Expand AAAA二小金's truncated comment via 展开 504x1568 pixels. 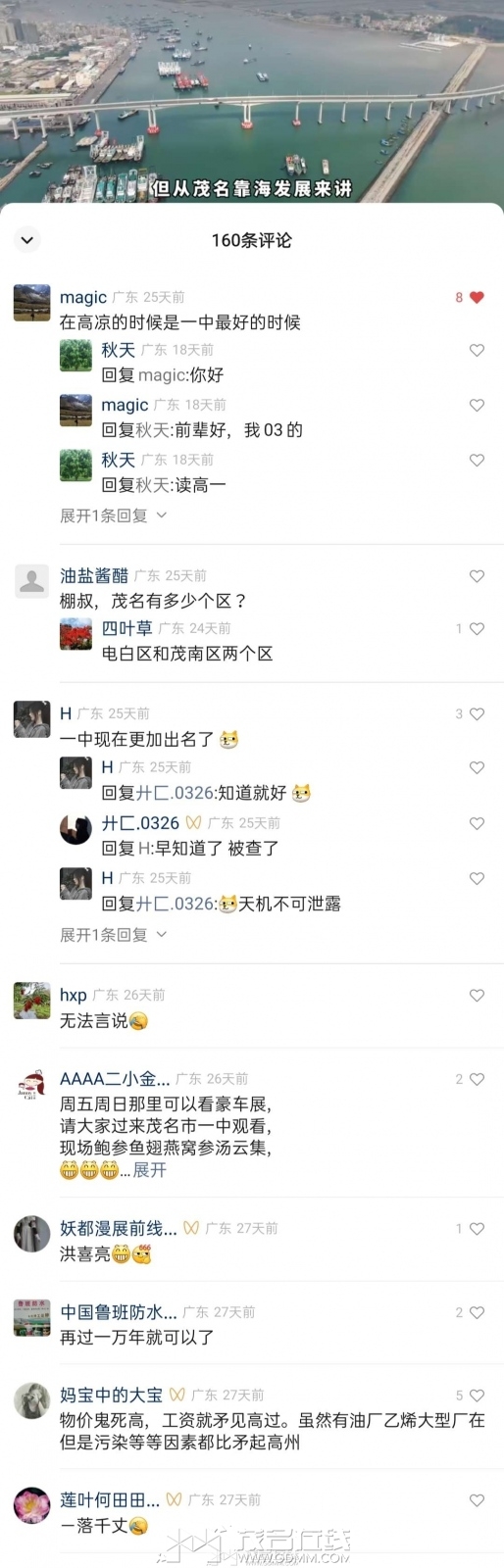pos(150,1169)
